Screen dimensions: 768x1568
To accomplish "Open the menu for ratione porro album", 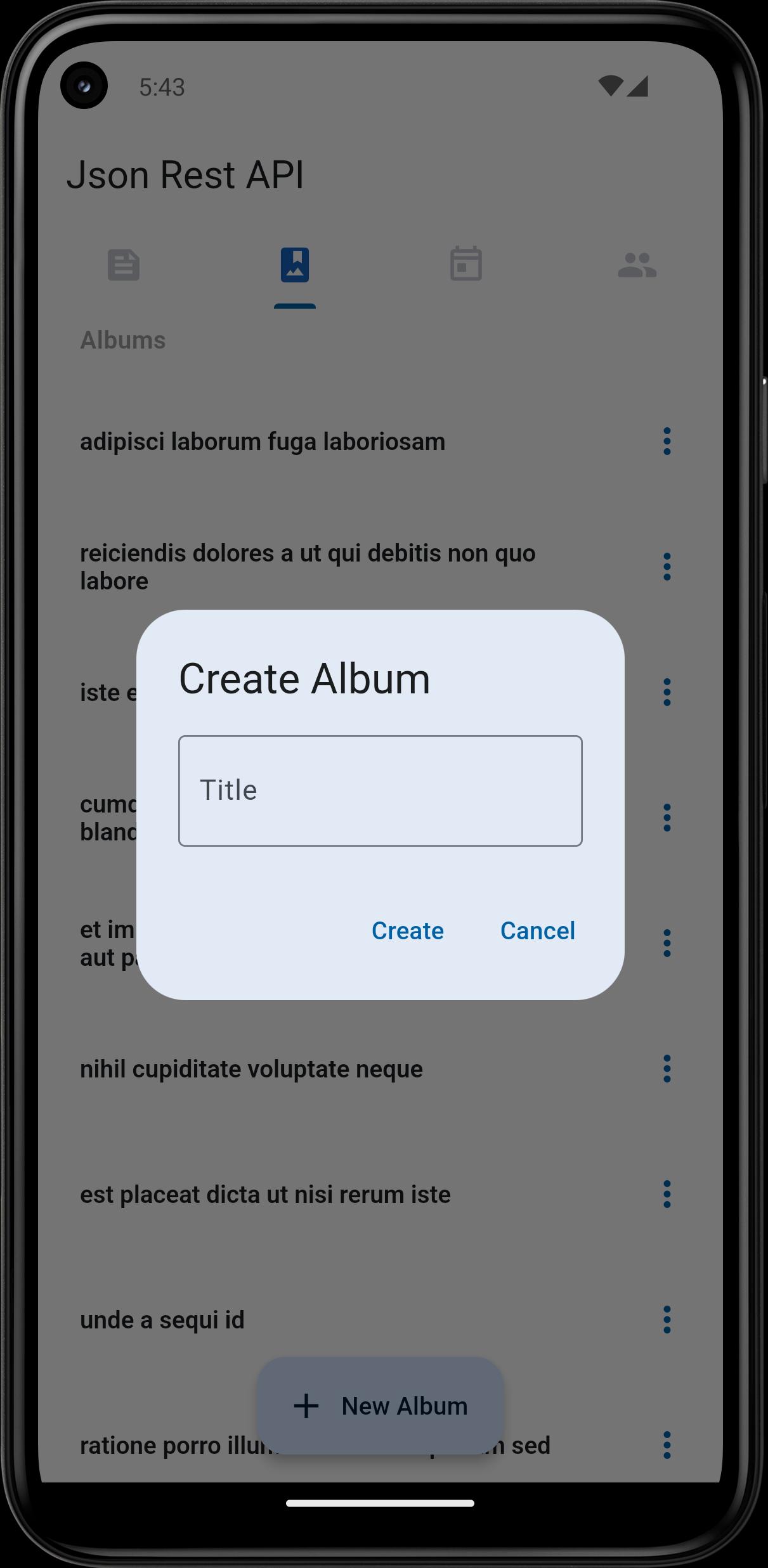I will click(x=667, y=1445).
